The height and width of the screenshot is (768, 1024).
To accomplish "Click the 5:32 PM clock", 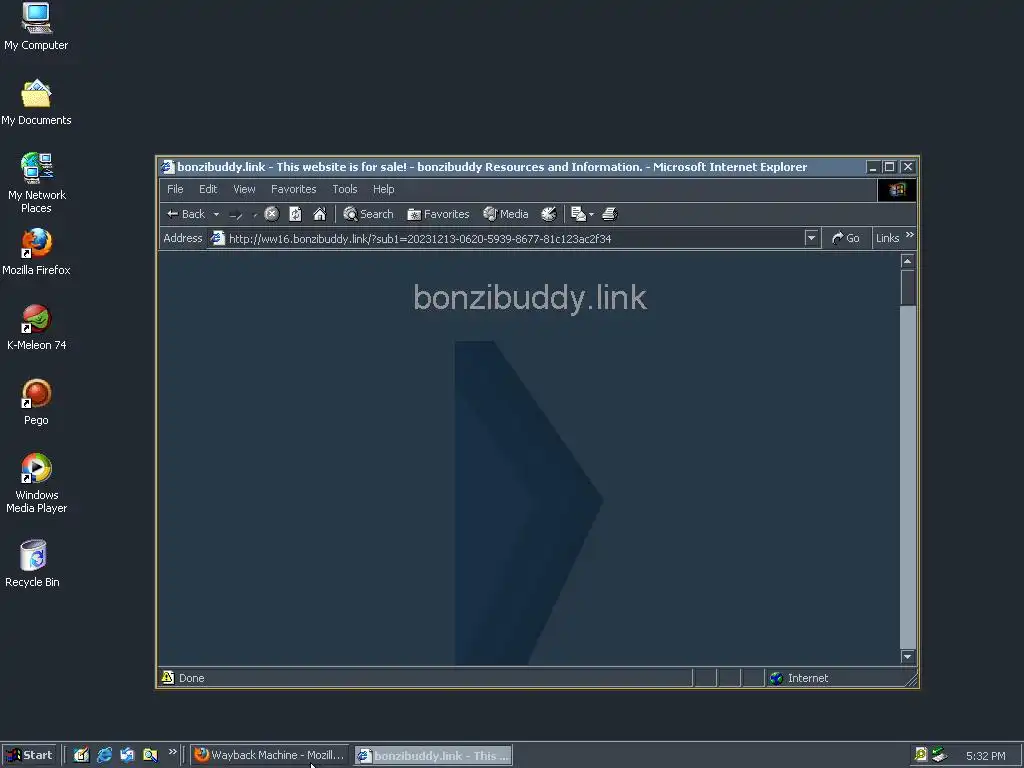I will click(985, 756).
